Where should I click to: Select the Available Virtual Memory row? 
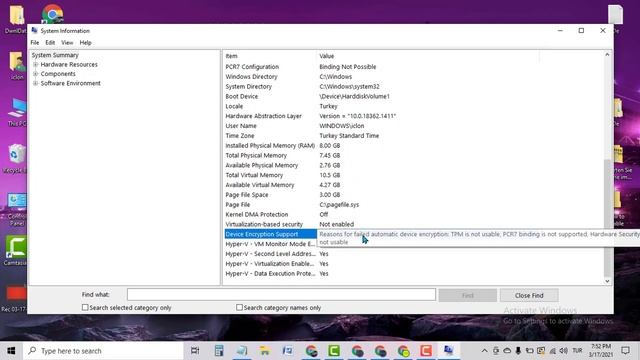413,185
